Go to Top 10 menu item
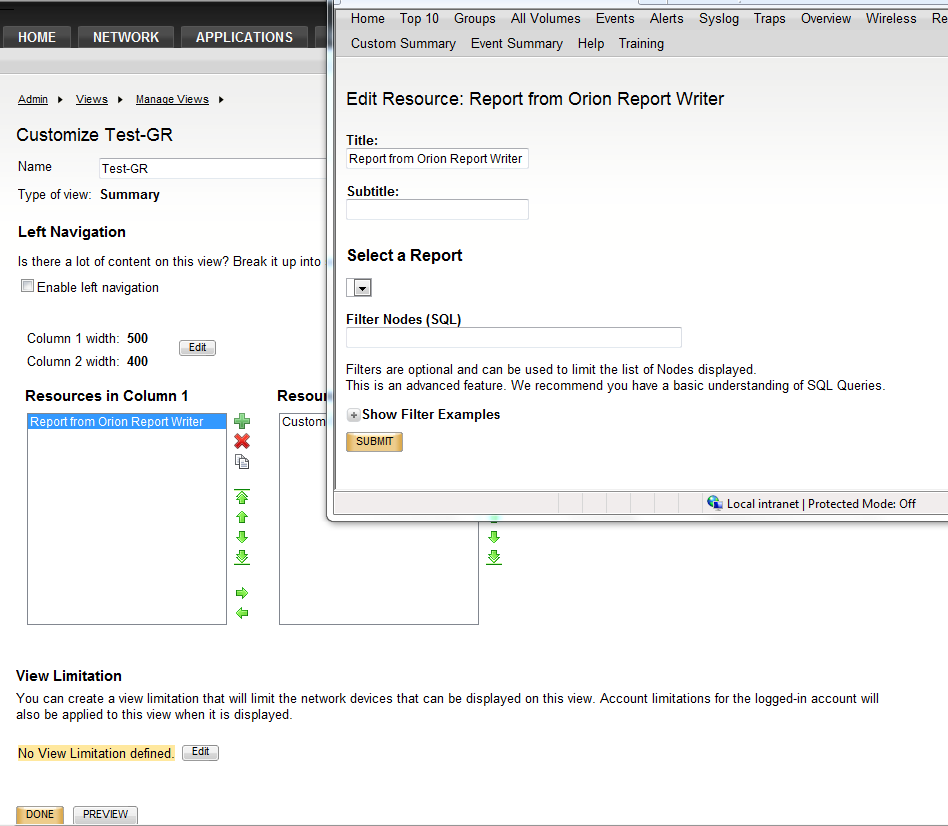The height and width of the screenshot is (826, 948). coord(419,19)
